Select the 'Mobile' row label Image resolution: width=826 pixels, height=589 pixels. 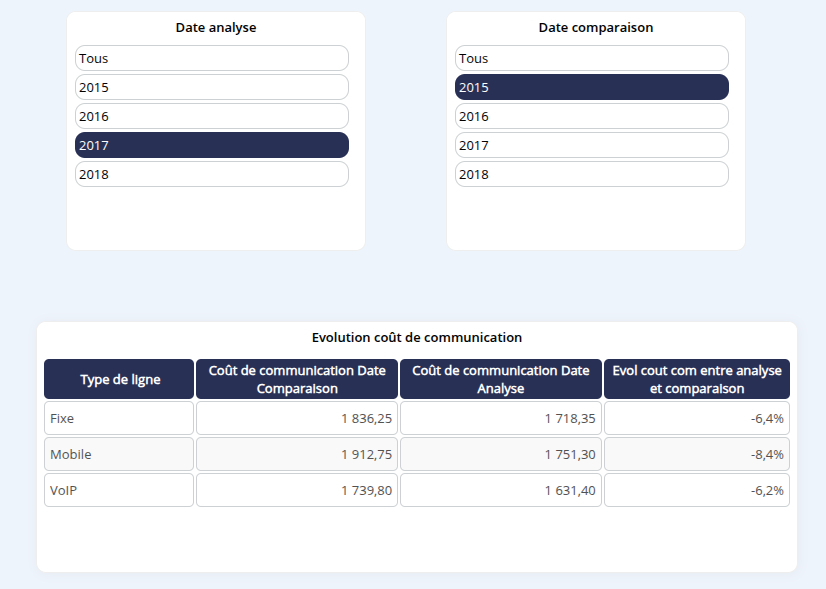(119, 454)
